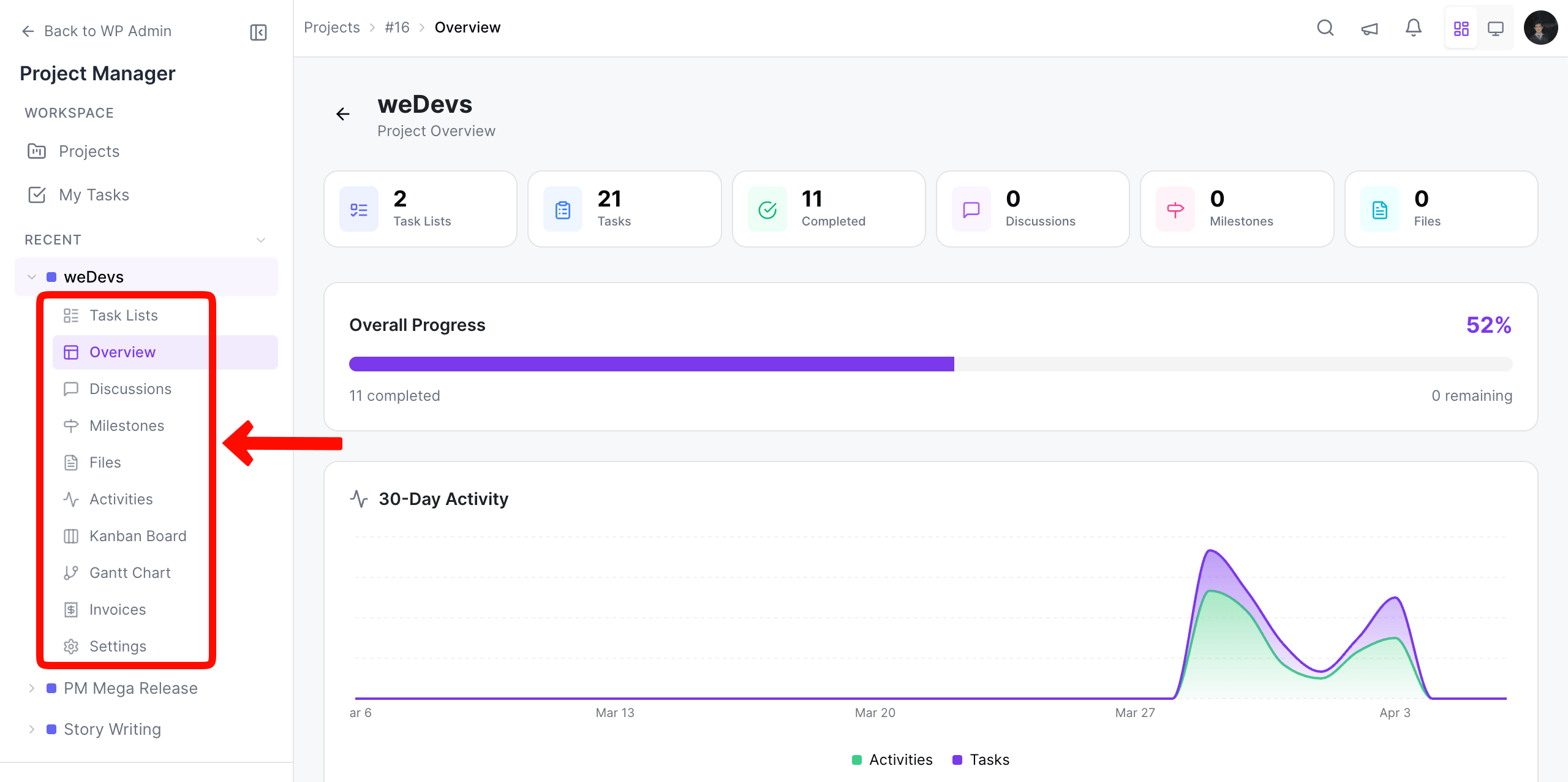Viewport: 1568px width, 782px height.
Task: Expand the Story Writing project
Action: pyautogui.click(x=31, y=729)
